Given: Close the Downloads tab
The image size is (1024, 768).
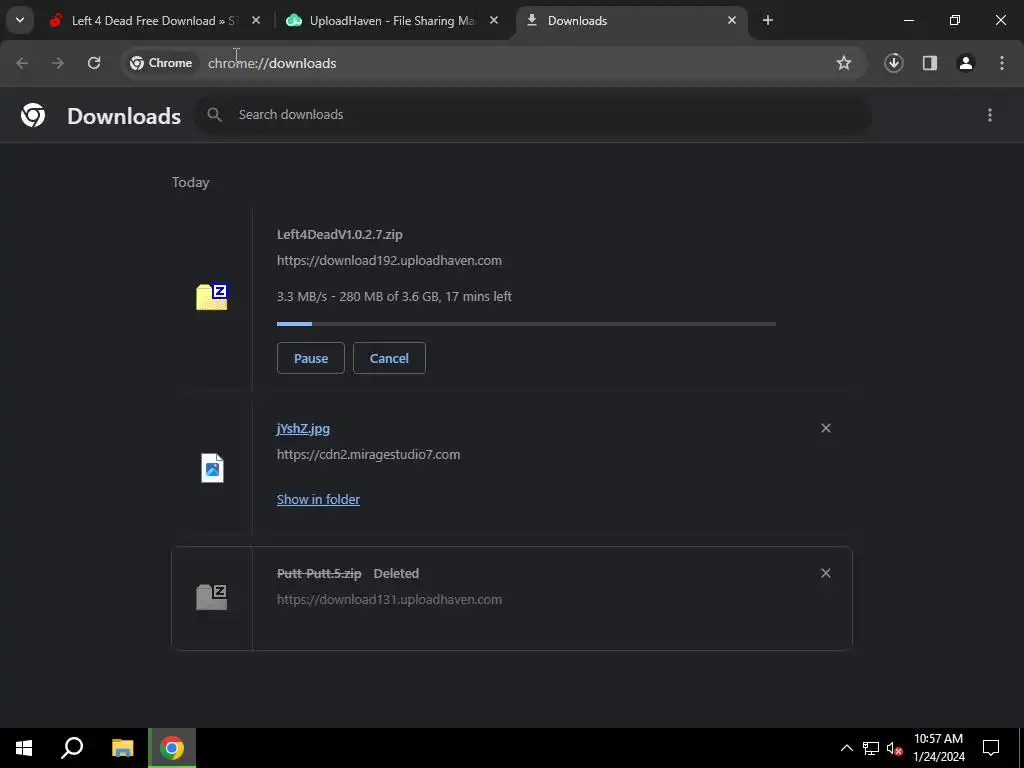Looking at the screenshot, I should click(x=732, y=21).
